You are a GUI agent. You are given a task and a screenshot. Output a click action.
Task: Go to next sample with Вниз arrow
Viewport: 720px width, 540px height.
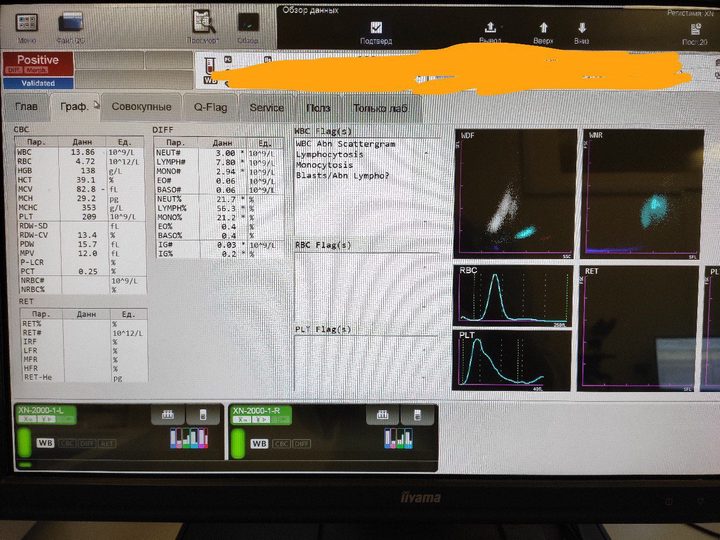[582, 28]
